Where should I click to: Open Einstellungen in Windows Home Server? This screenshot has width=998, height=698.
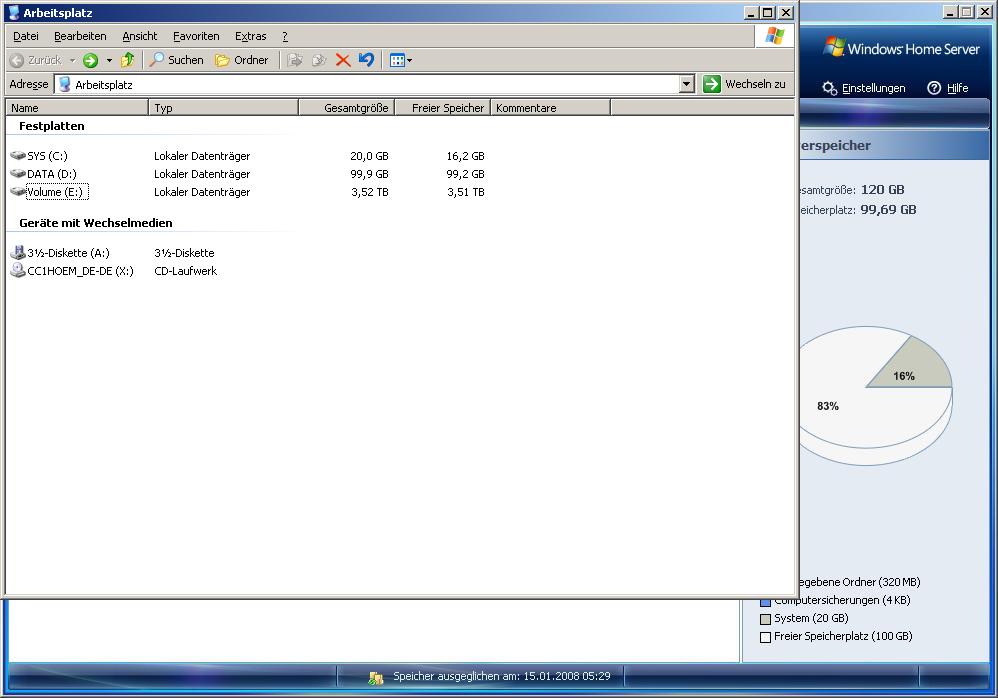(x=873, y=88)
